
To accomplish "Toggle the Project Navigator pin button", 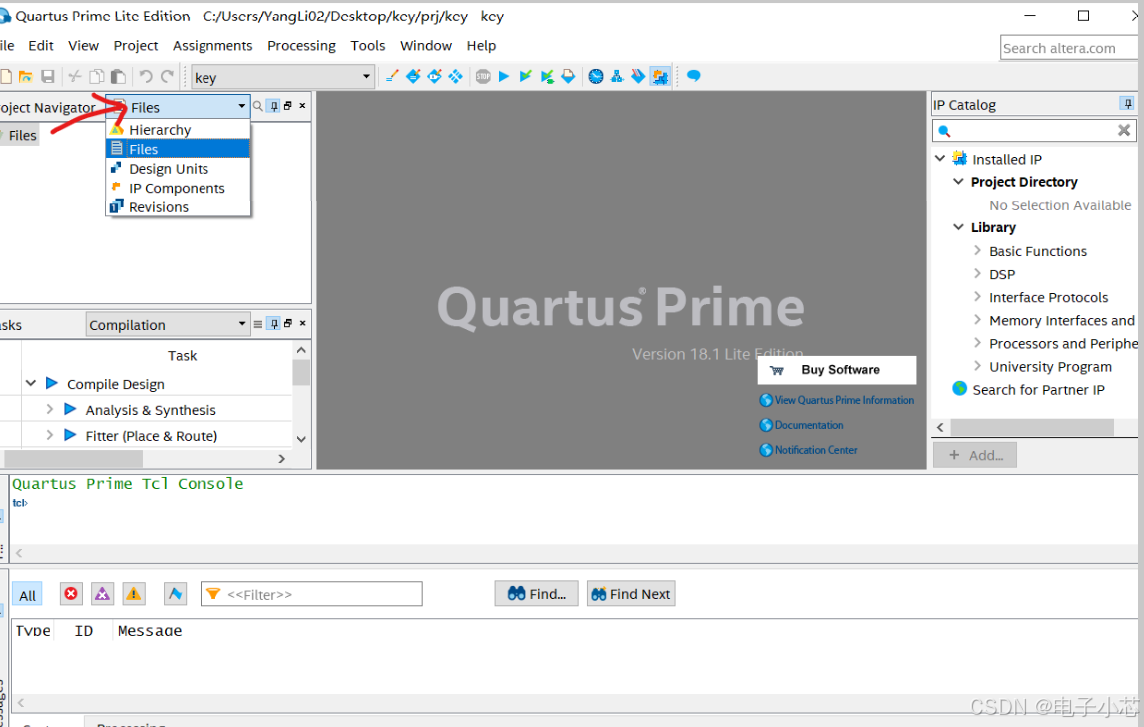I will tap(274, 106).
